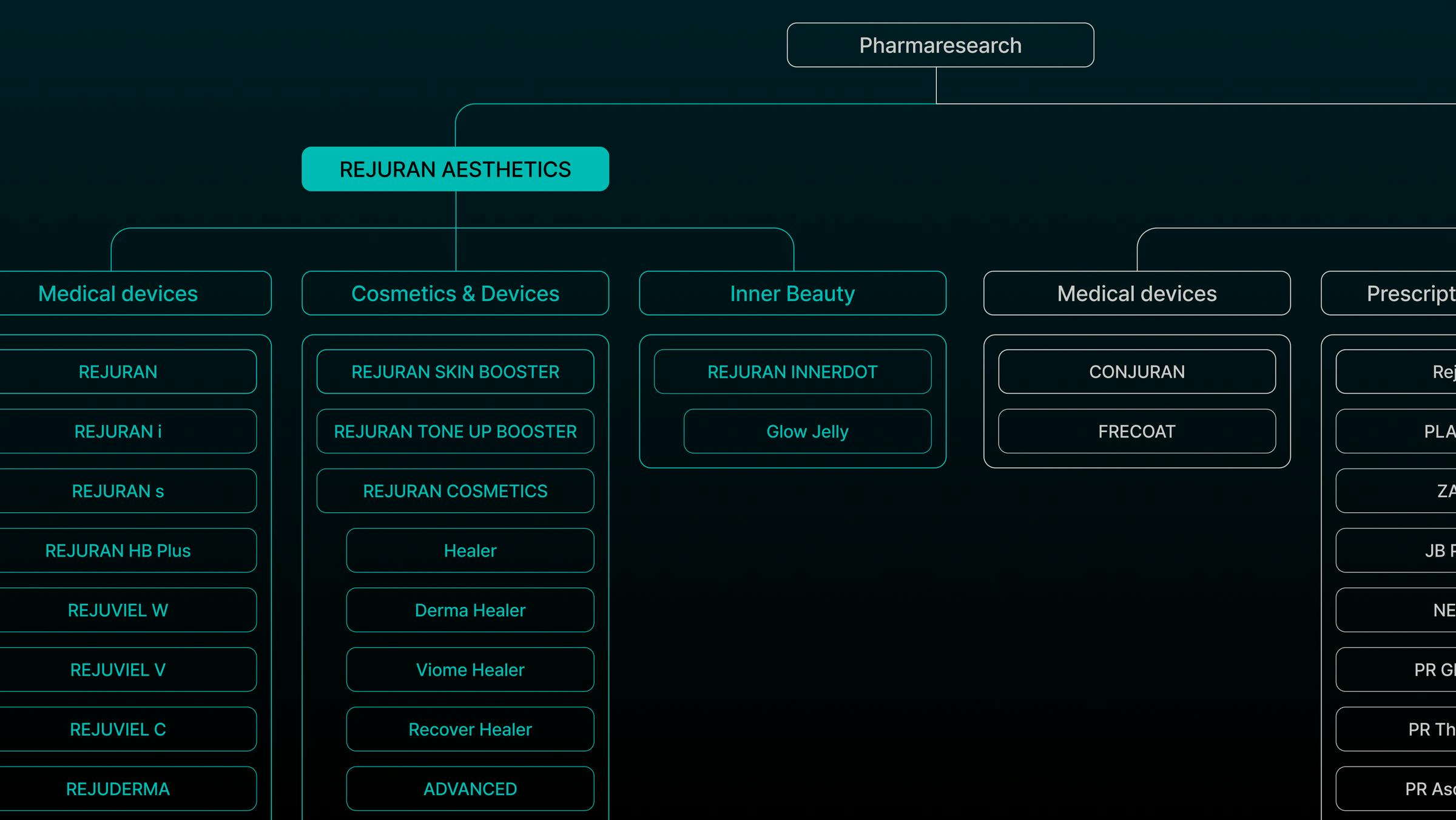This screenshot has width=1456, height=820.
Task: Choose the Recover Healer sub-item
Action: click(x=470, y=729)
